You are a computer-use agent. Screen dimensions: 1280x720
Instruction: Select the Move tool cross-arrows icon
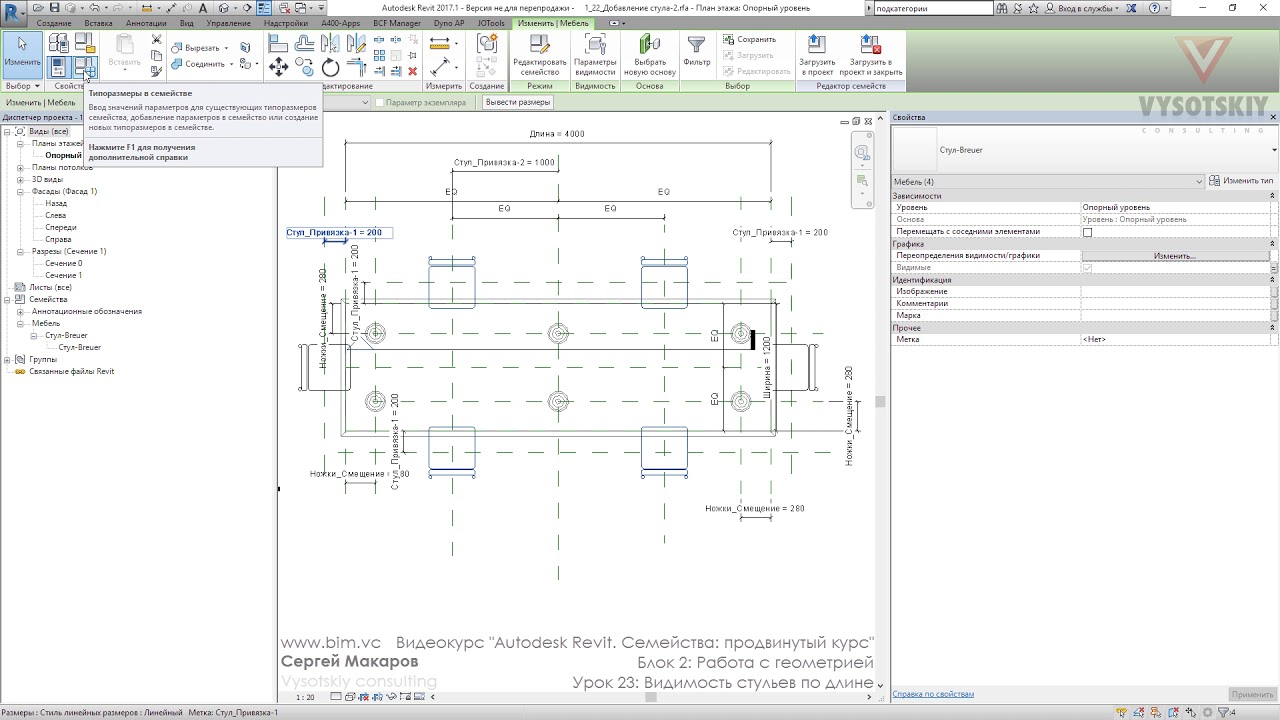pyautogui.click(x=279, y=68)
